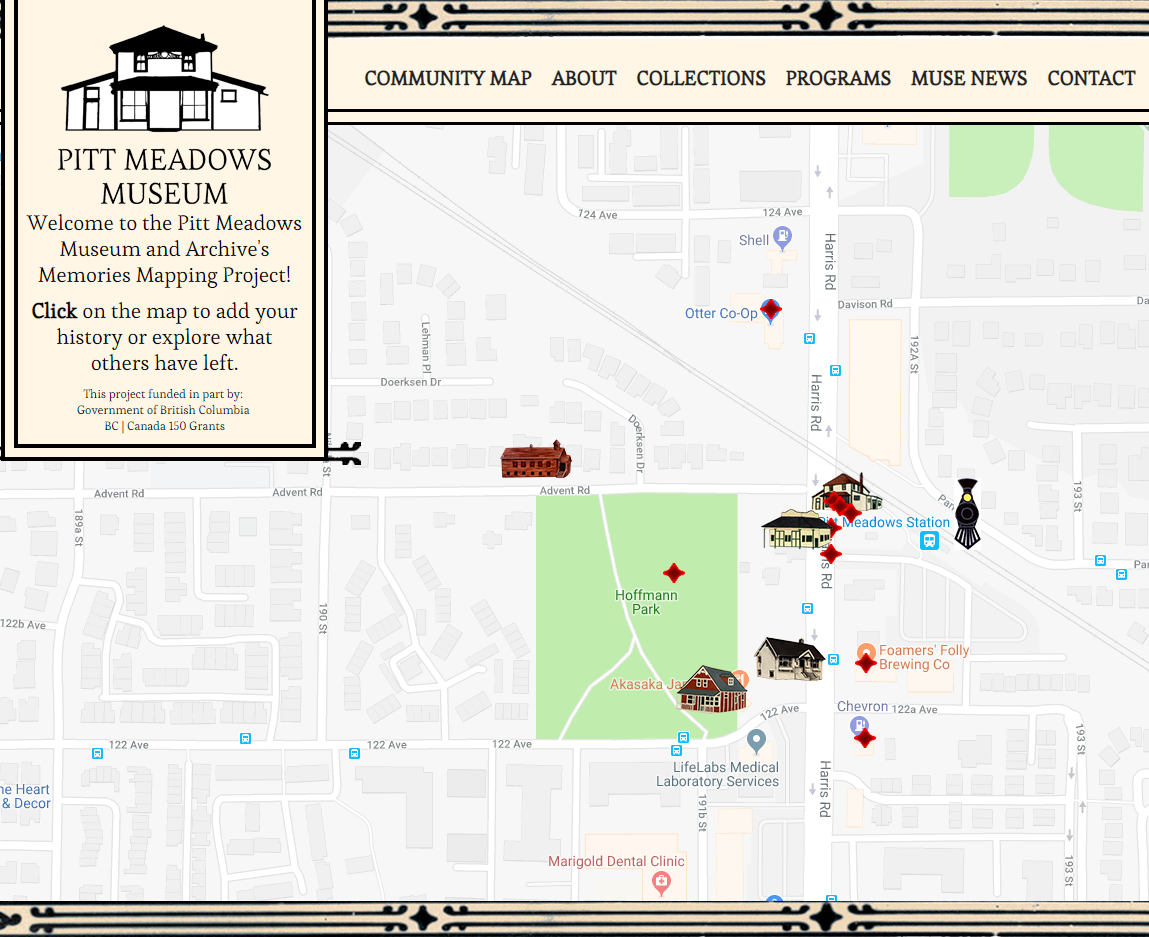Click the lowest red diamond along Harris Rd near the station

pyautogui.click(x=831, y=553)
